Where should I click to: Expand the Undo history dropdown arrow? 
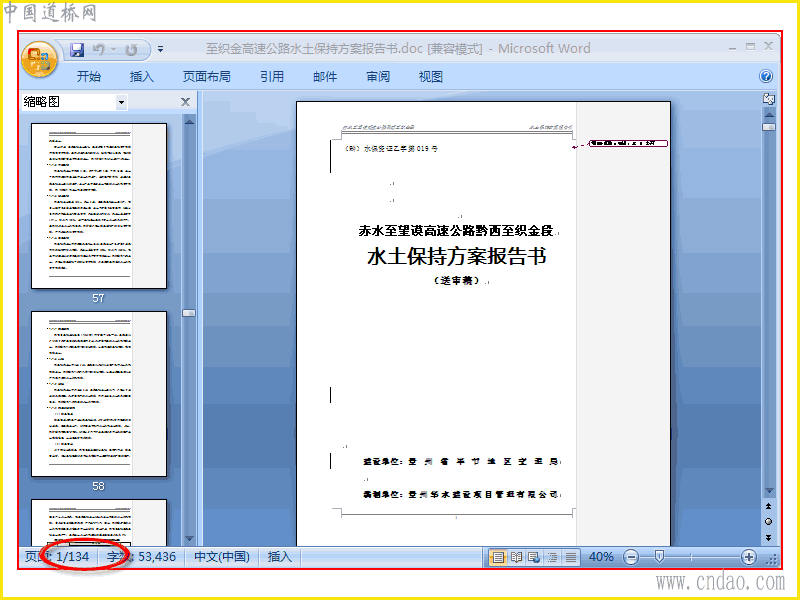(113, 49)
